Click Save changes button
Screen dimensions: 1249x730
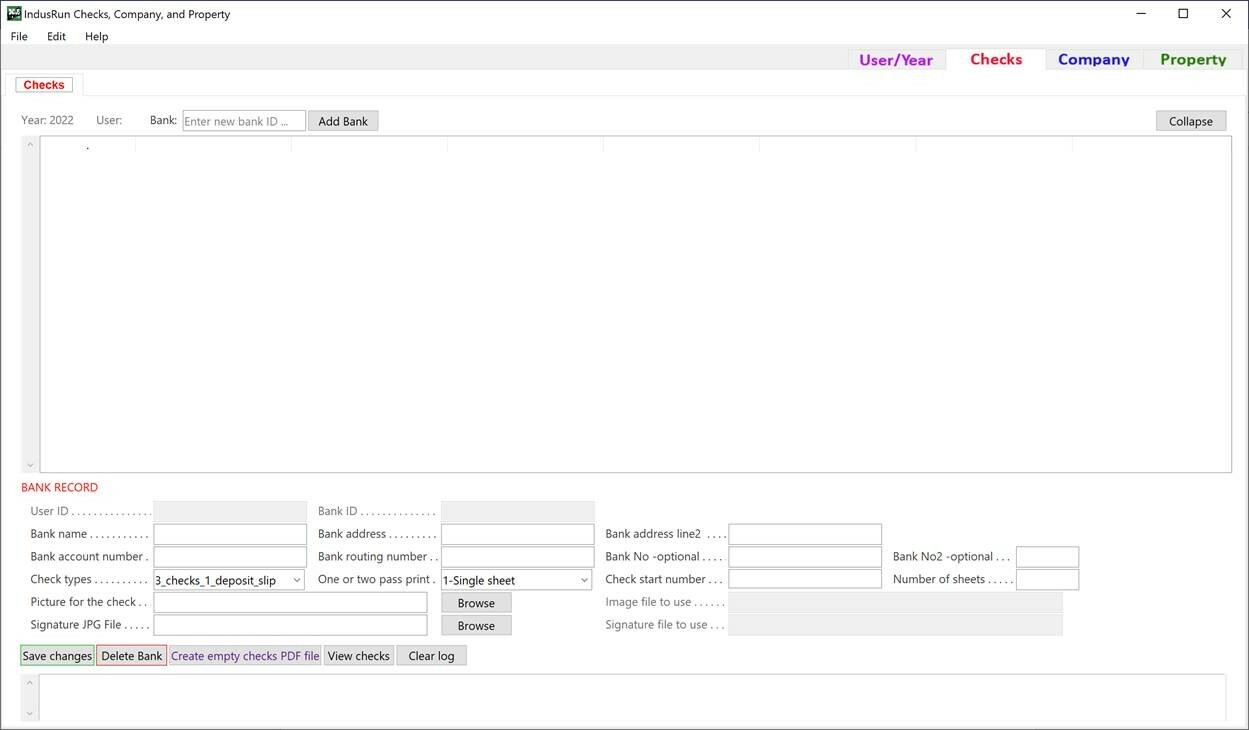pos(57,656)
